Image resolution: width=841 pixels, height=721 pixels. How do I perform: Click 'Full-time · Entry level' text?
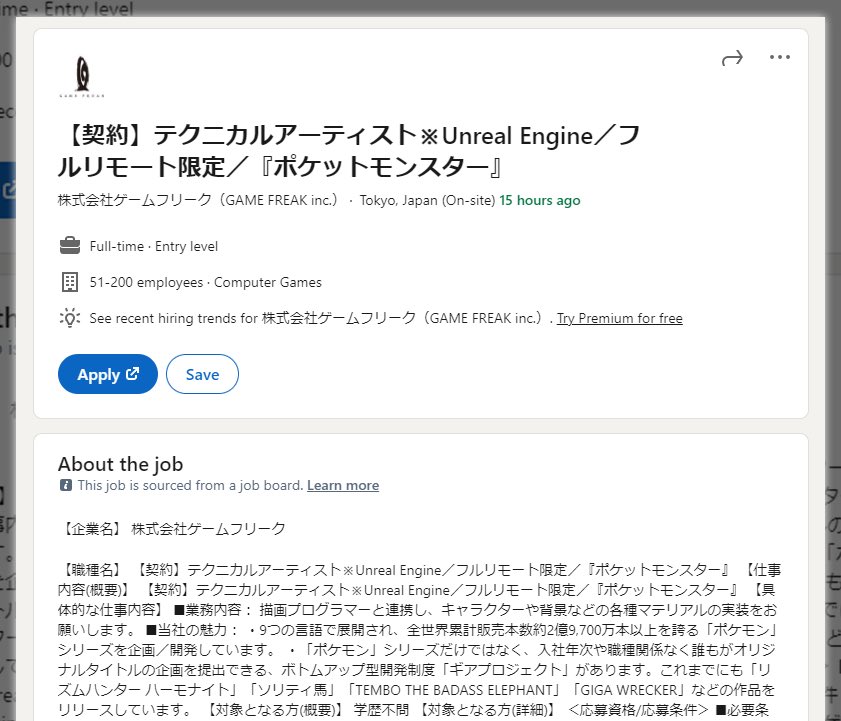click(154, 246)
